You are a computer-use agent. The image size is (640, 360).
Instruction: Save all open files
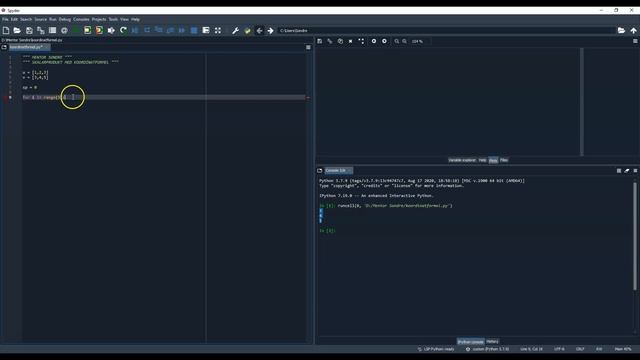(x=40, y=30)
